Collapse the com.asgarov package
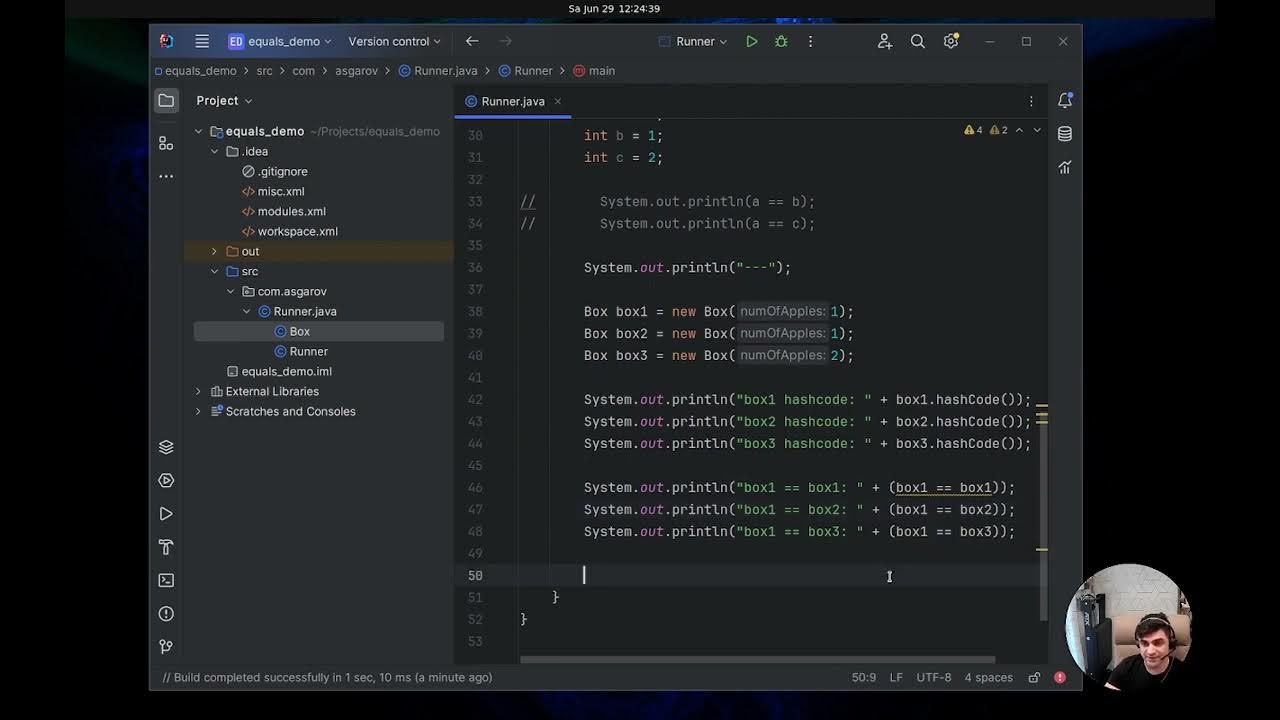The width and height of the screenshot is (1280, 720). (230, 291)
